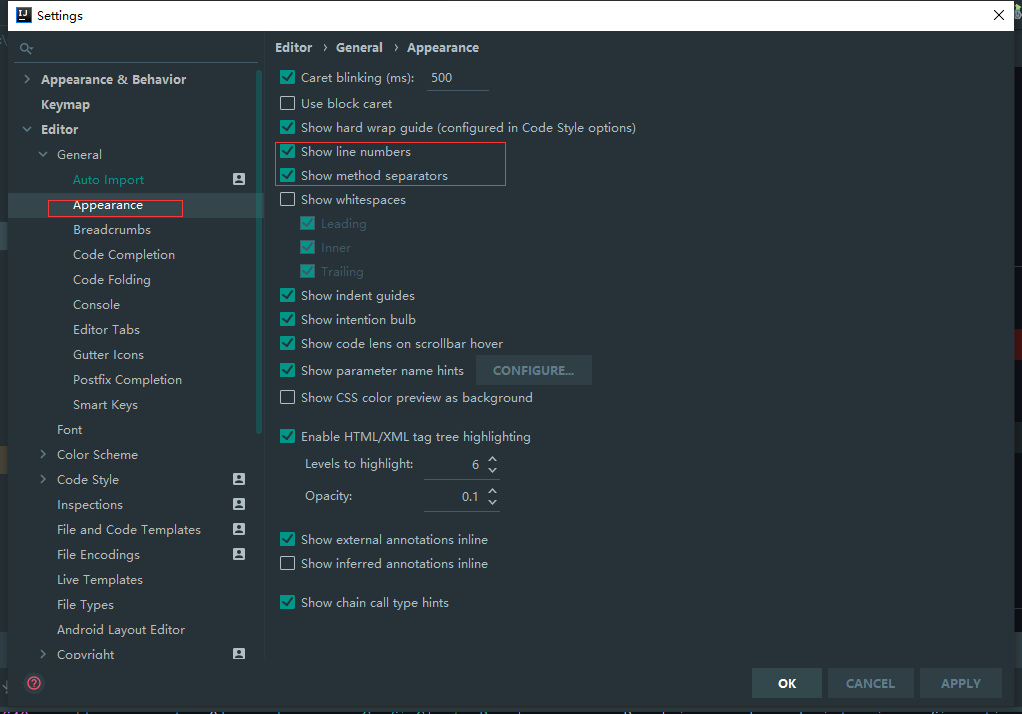Enable Show CSS color preview as background
This screenshot has width=1022, height=714.
(x=287, y=397)
